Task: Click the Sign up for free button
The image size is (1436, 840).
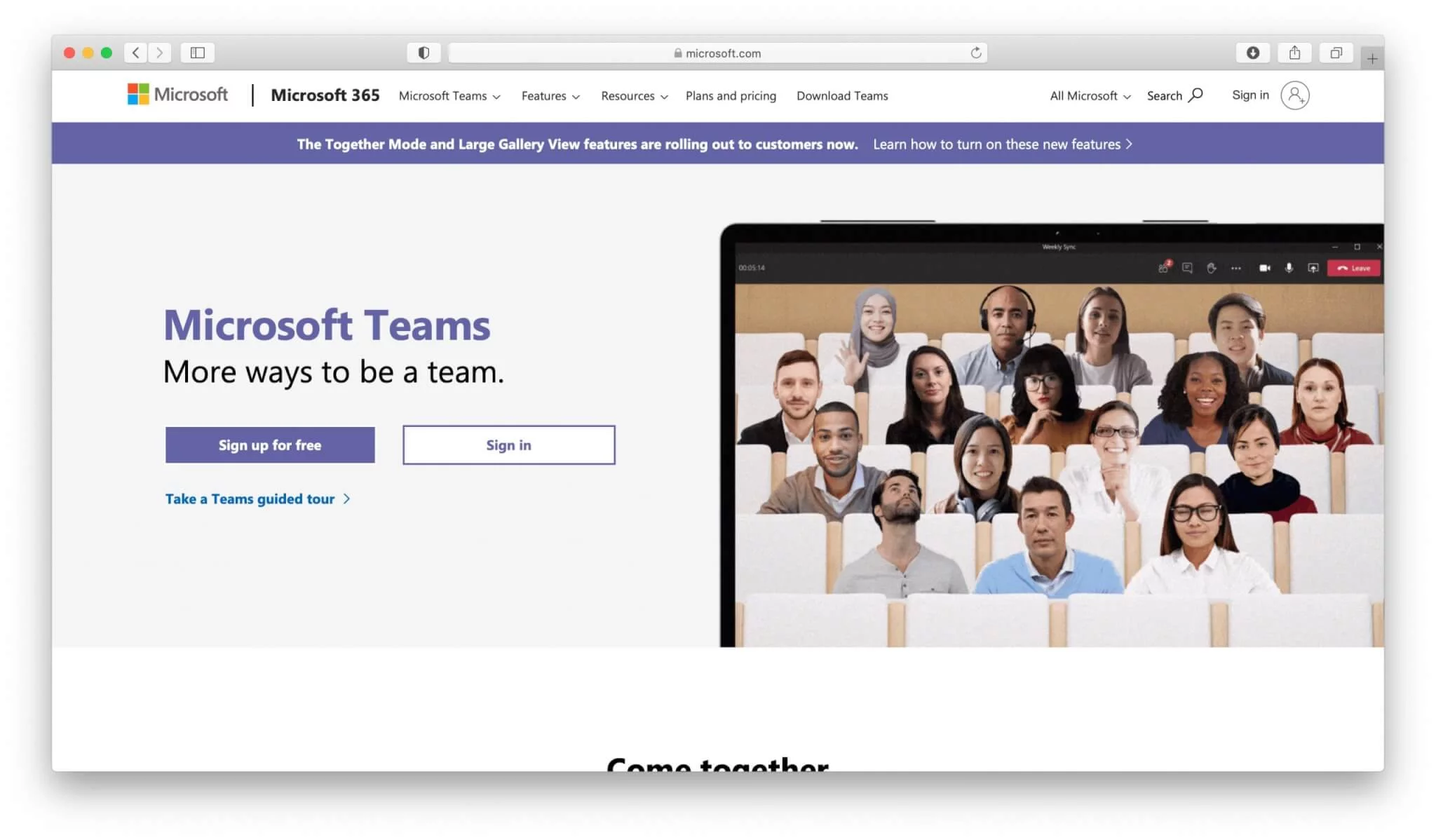Action: [269, 445]
